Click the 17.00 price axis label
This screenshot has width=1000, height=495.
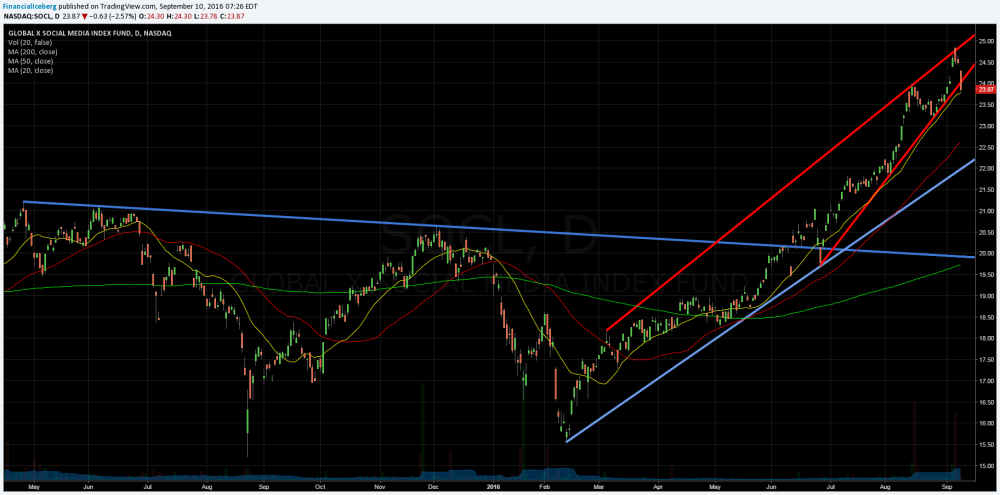coord(986,381)
